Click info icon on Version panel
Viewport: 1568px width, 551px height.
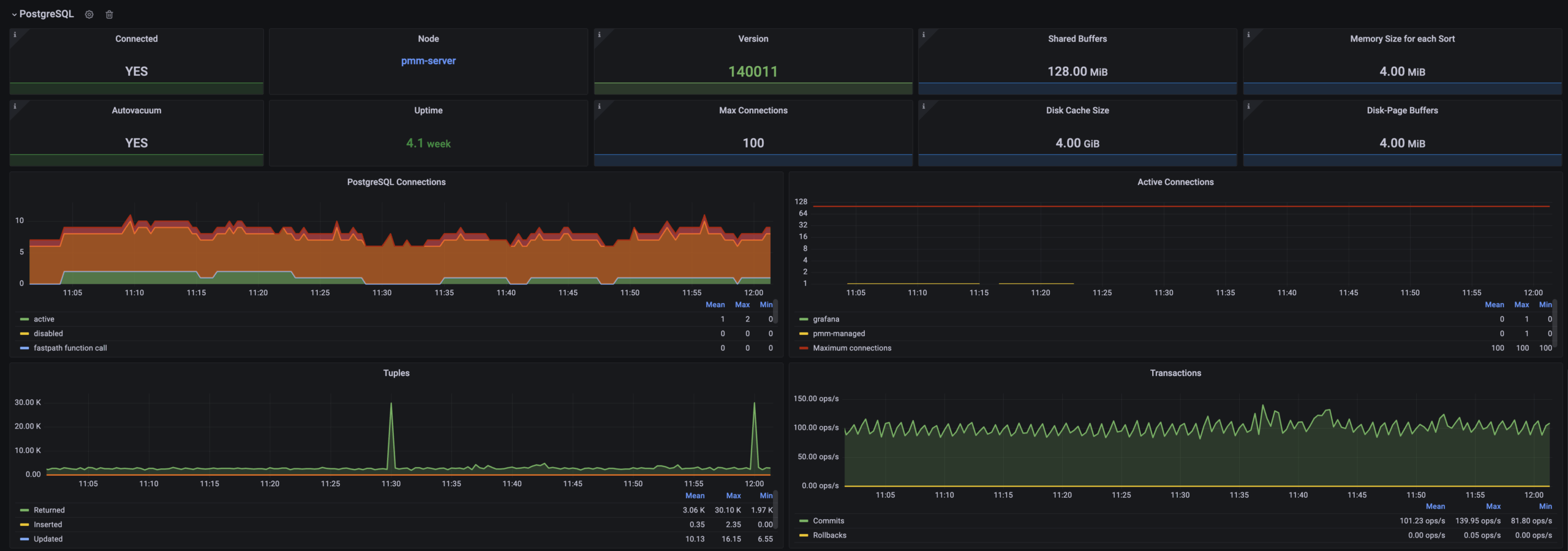pos(599,35)
